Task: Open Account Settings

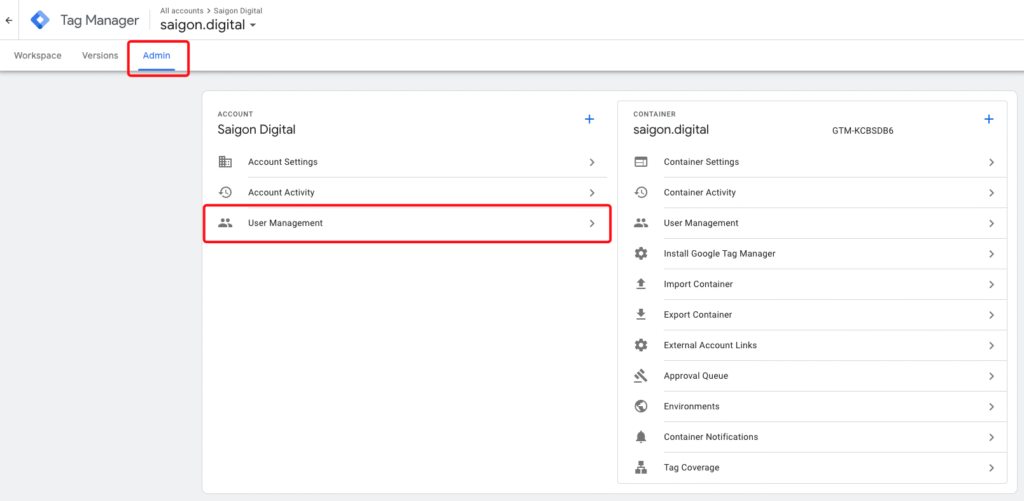Action: point(408,162)
